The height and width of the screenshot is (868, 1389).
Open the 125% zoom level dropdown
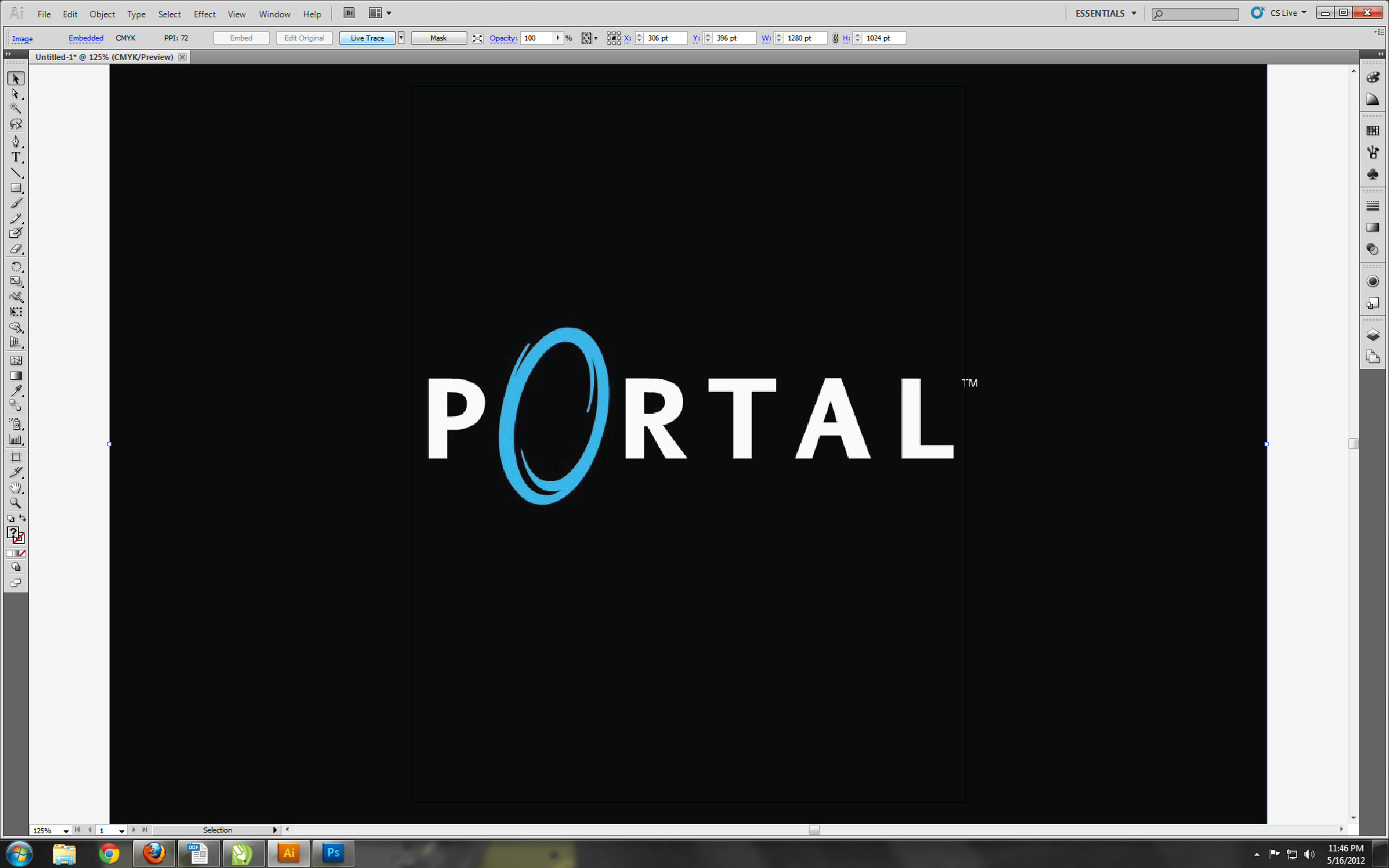click(x=66, y=830)
